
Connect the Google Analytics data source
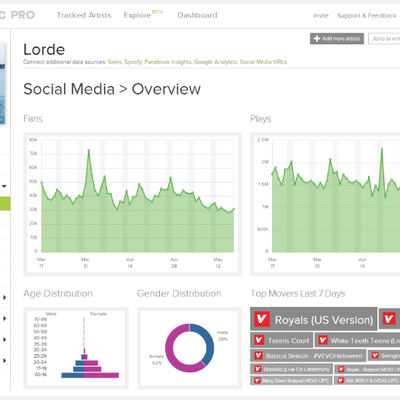point(215,62)
